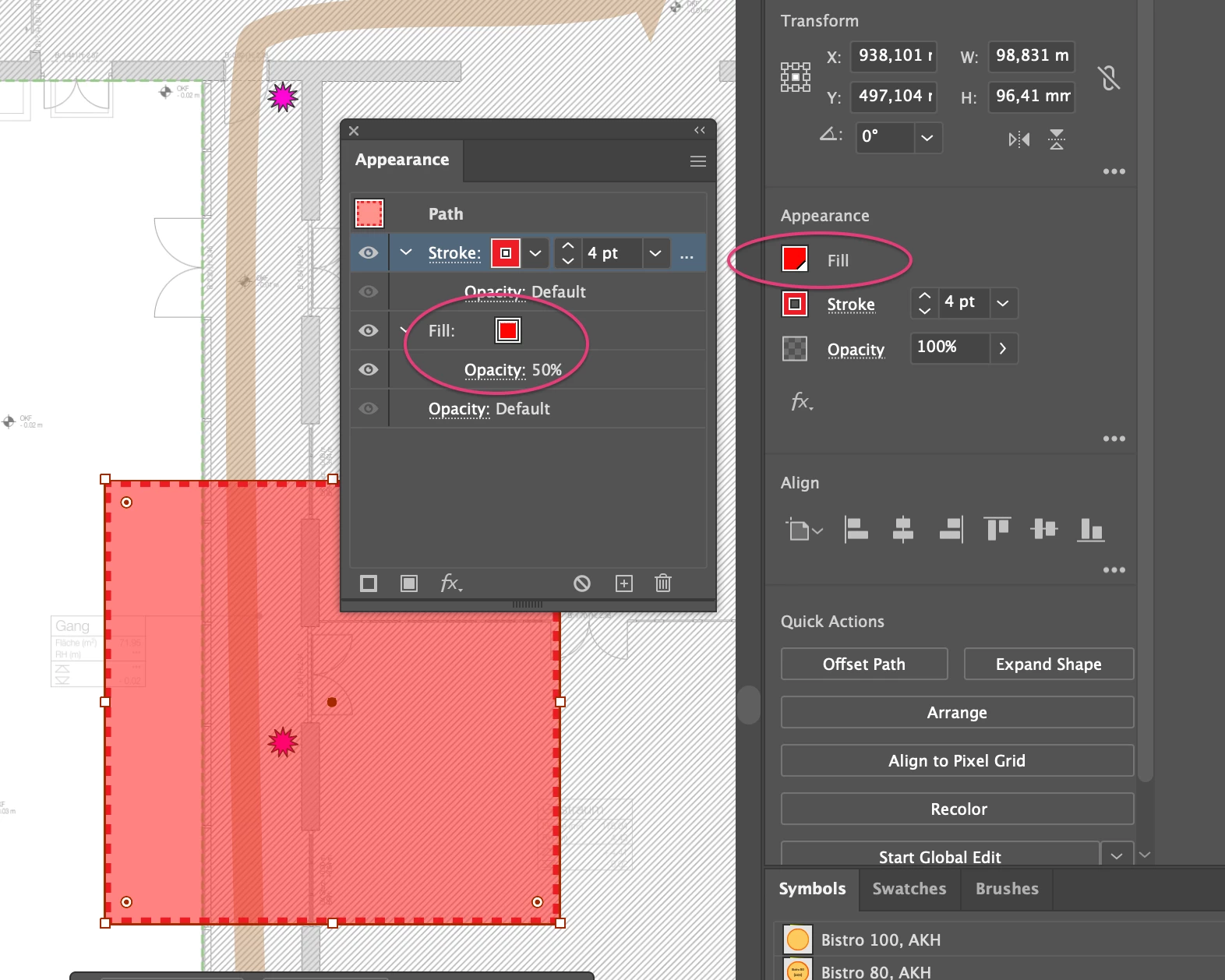The height and width of the screenshot is (980, 1225).
Task: Open stroke weight dropdown in floating Appearance panel
Action: pyautogui.click(x=655, y=253)
